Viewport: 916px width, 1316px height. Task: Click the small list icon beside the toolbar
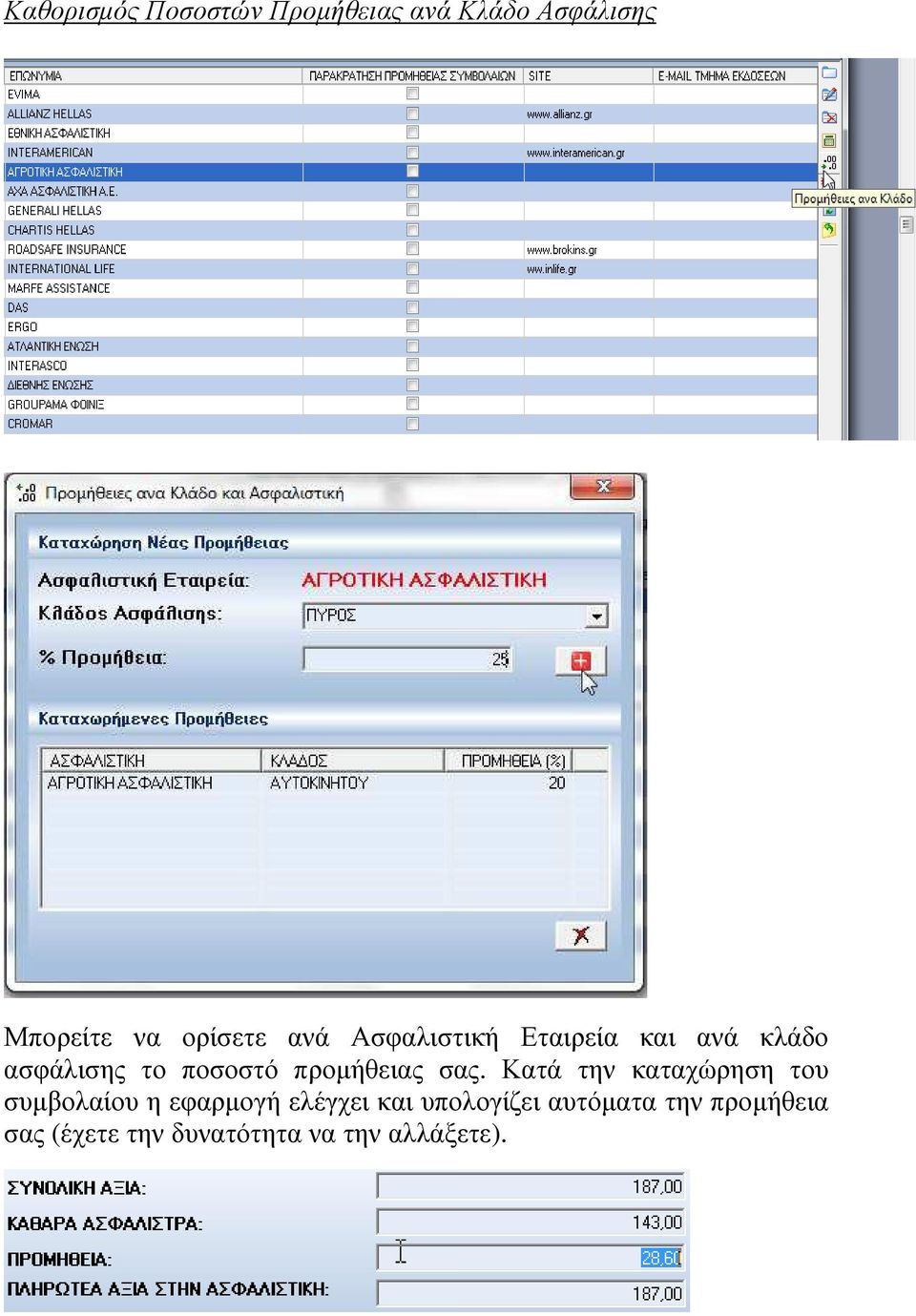(x=906, y=225)
